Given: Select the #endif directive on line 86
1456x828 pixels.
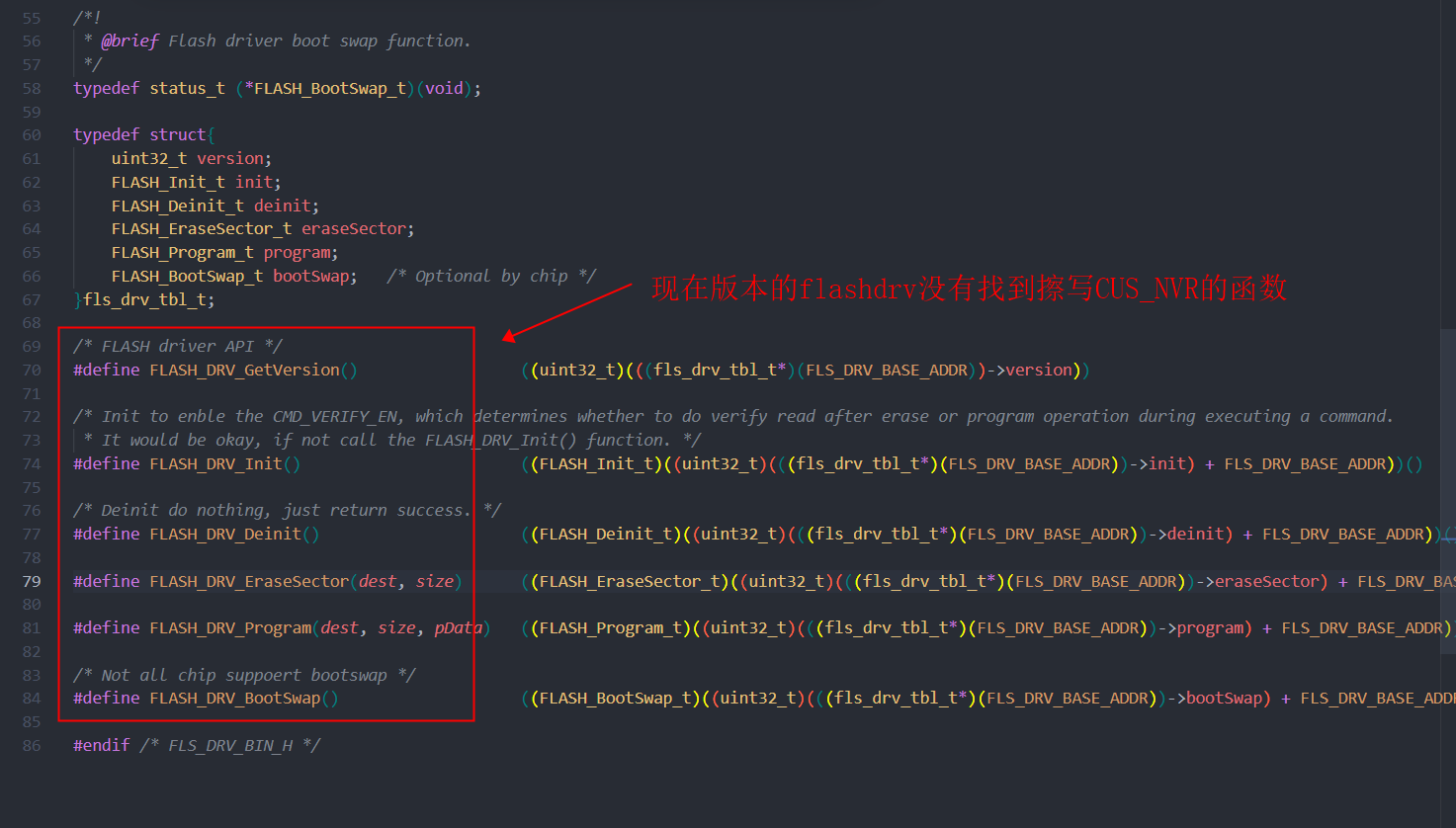Looking at the screenshot, I should tap(101, 745).
